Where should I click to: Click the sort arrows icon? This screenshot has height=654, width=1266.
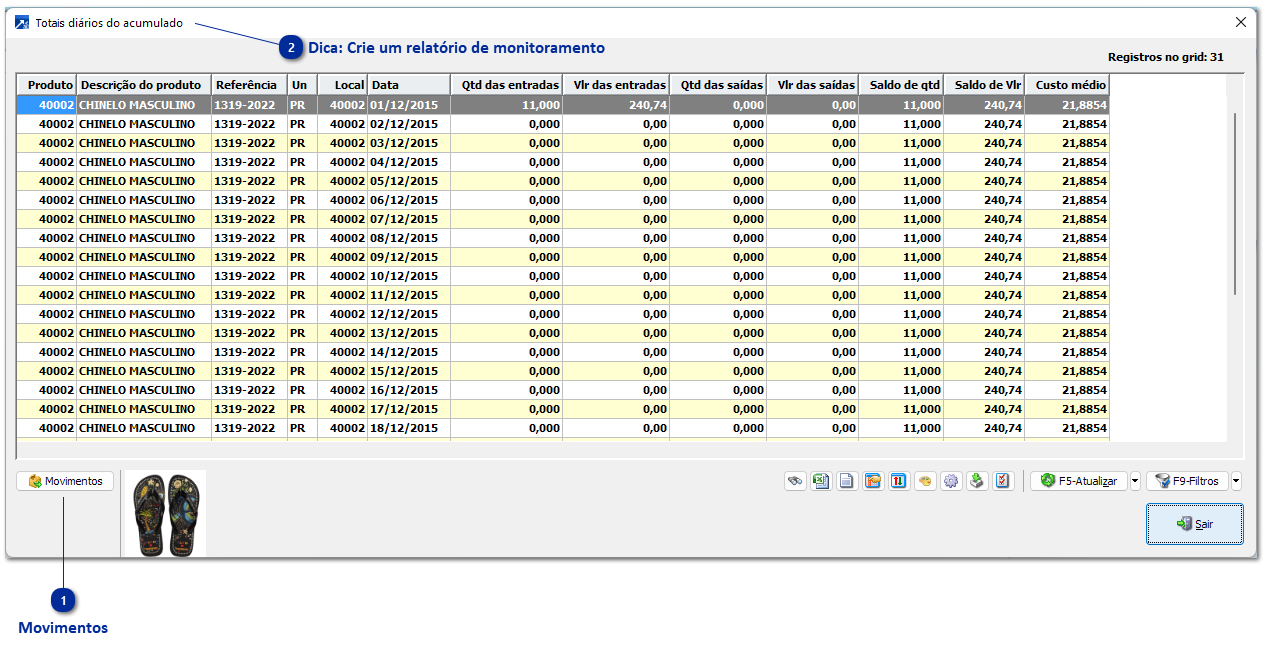point(899,481)
